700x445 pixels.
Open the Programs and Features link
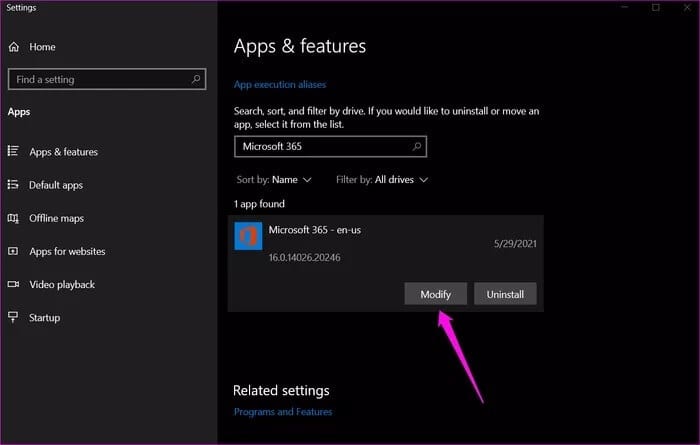pos(283,412)
